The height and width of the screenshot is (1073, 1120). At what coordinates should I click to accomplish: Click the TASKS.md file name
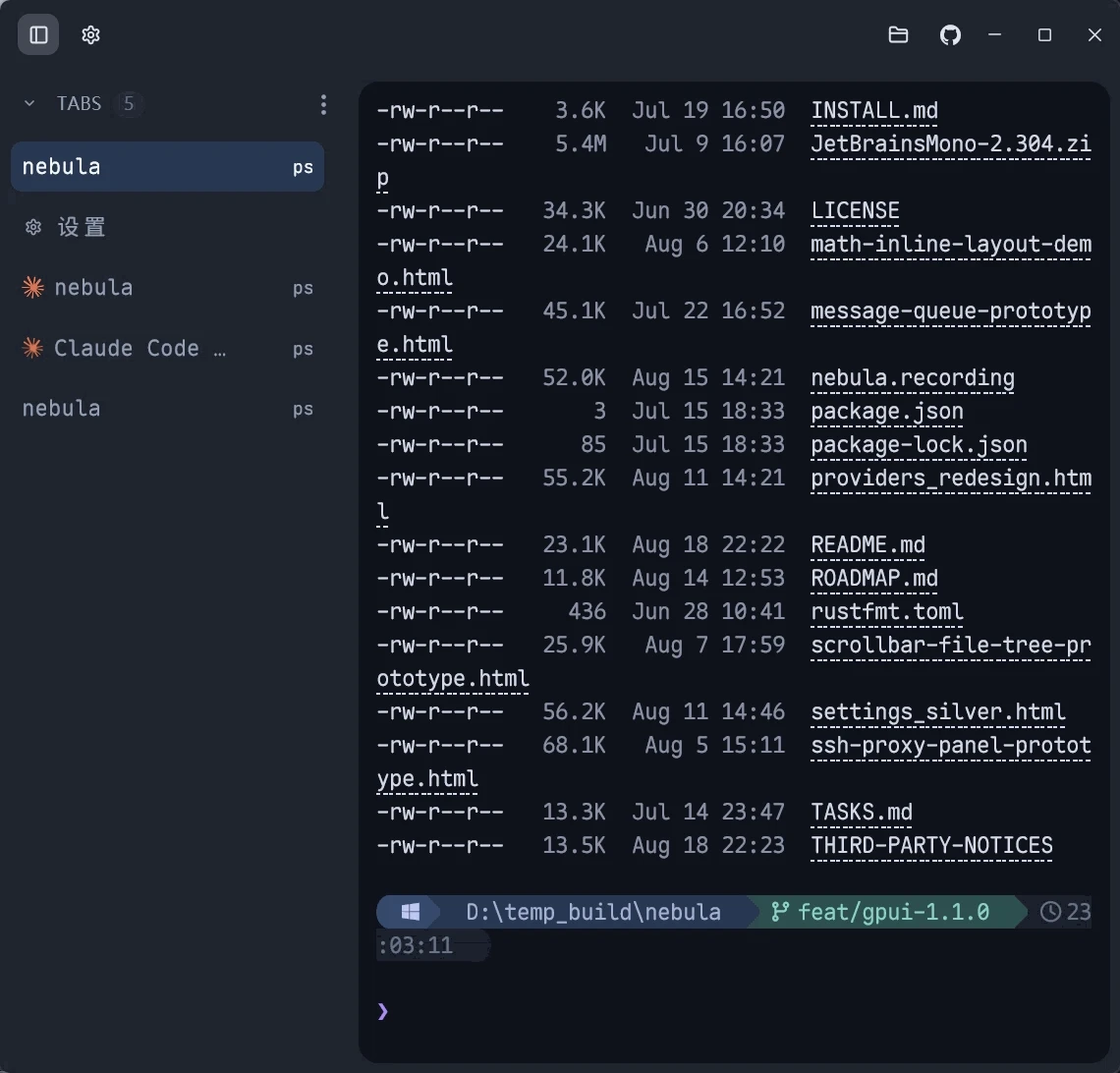pos(862,813)
